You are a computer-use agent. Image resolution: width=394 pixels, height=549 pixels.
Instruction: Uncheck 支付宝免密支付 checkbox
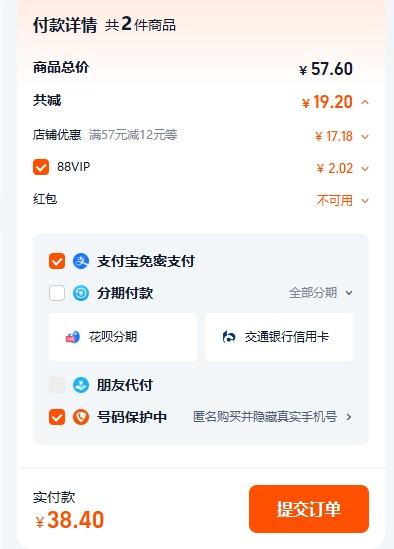coord(57,261)
